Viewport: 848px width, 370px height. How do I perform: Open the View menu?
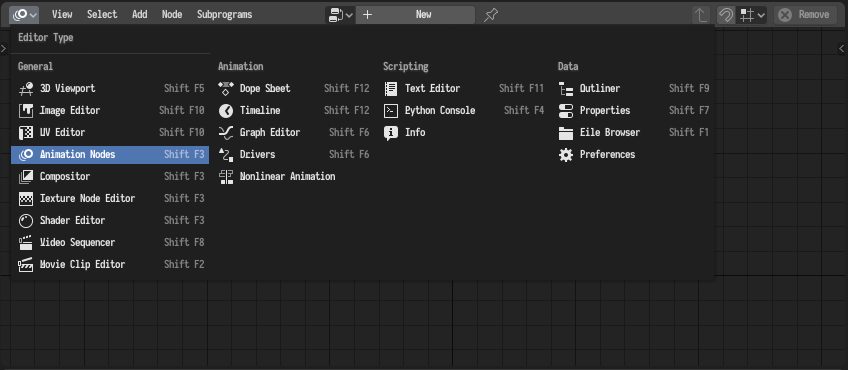pos(62,15)
